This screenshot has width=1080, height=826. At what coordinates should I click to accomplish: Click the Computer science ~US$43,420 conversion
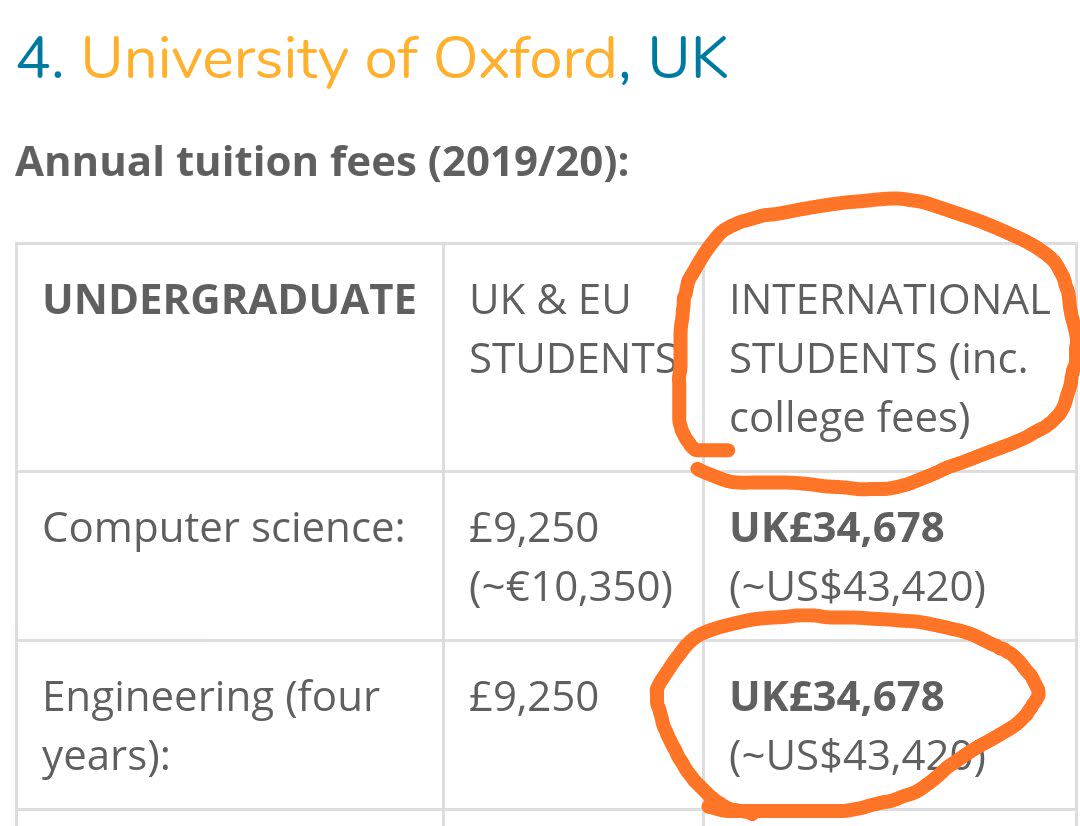click(x=857, y=586)
